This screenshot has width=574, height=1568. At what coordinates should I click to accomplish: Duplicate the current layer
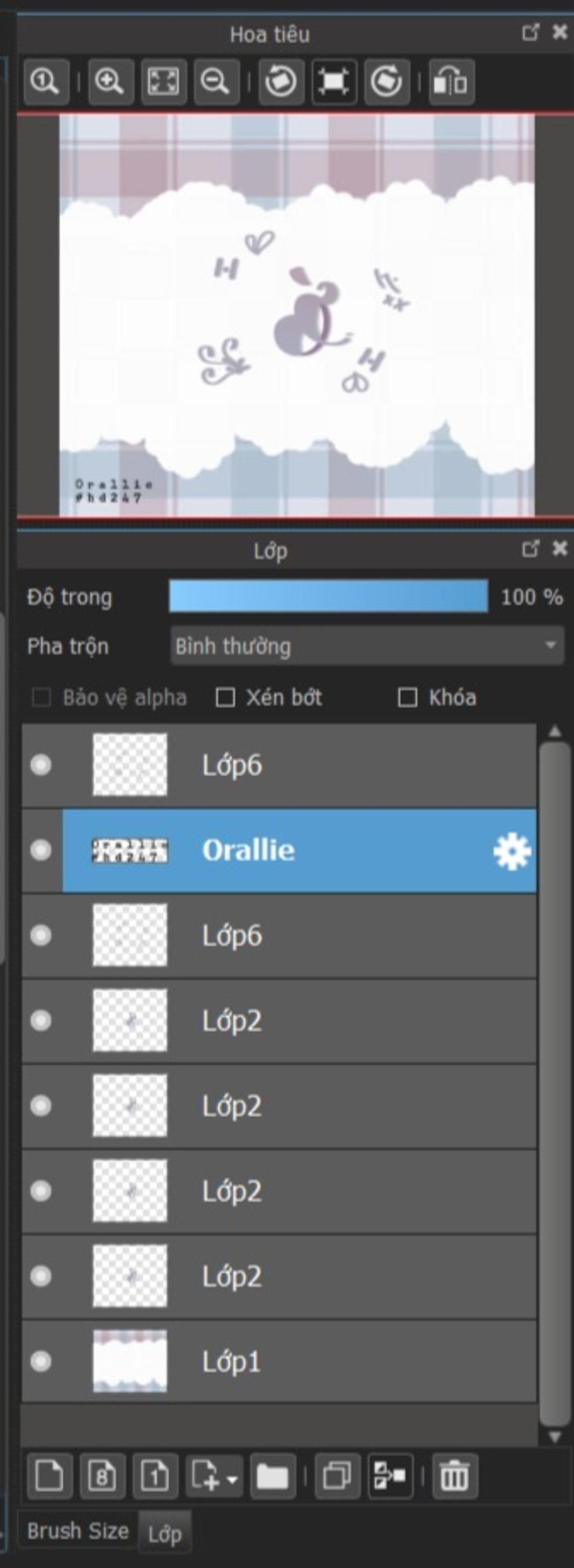(x=337, y=1475)
